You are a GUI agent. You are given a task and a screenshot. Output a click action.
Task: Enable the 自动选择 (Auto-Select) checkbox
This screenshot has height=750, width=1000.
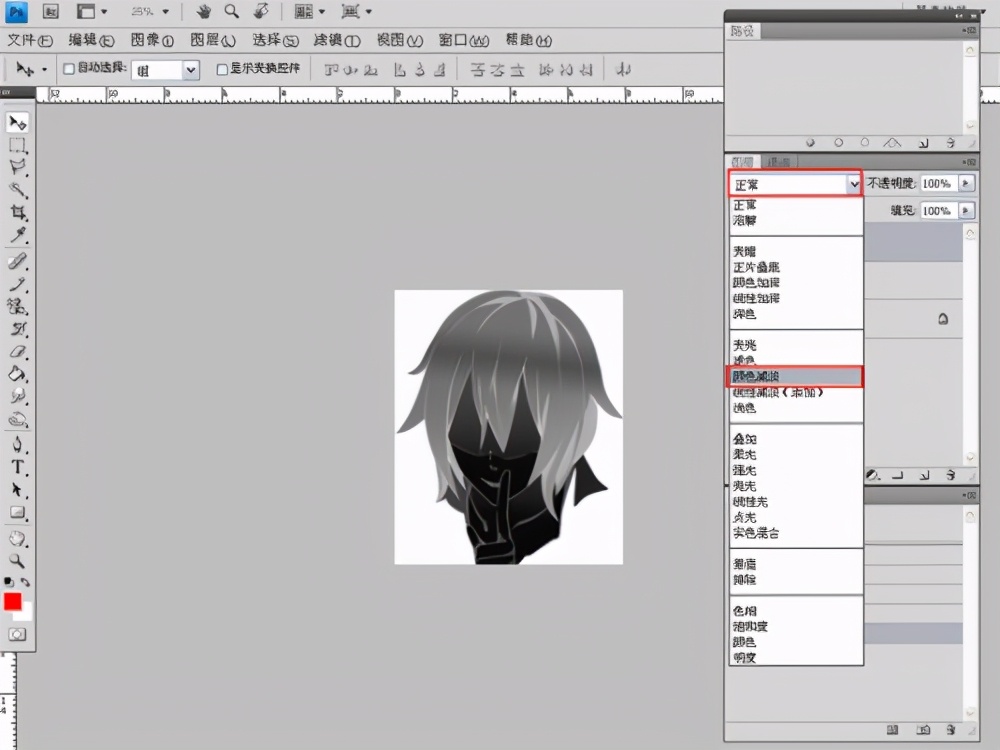[69, 70]
